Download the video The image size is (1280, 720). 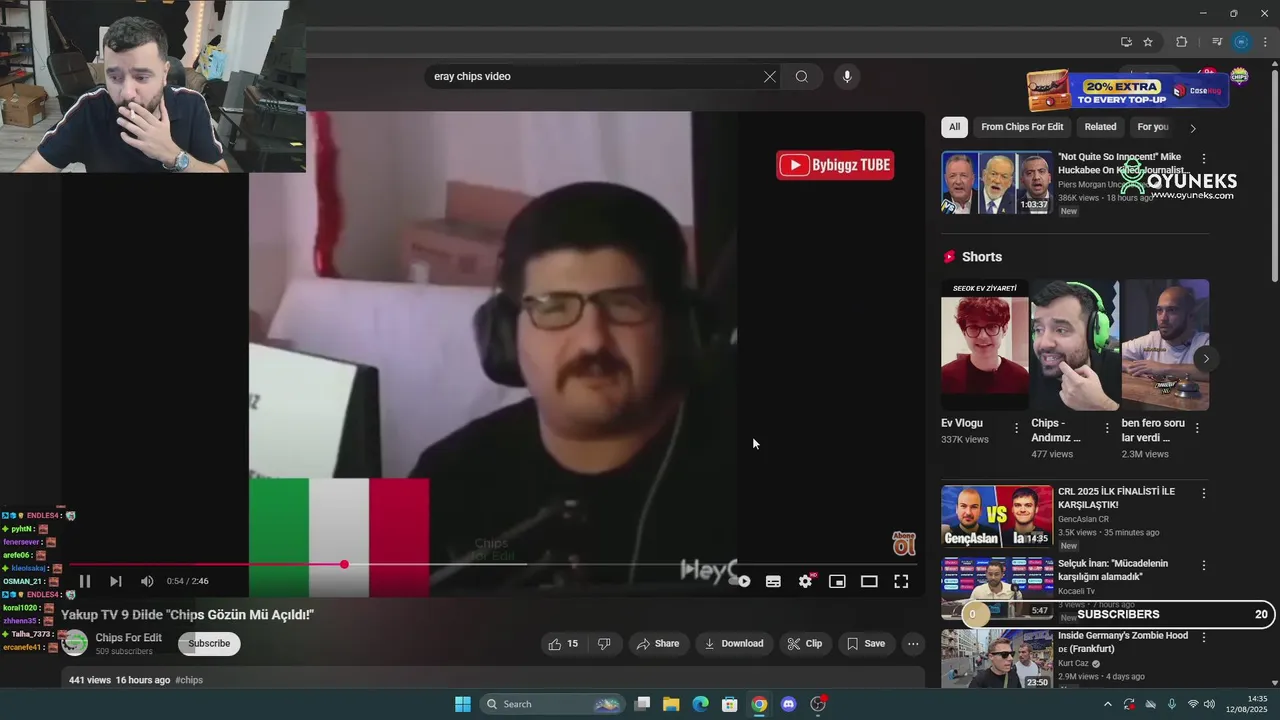pyautogui.click(x=734, y=644)
